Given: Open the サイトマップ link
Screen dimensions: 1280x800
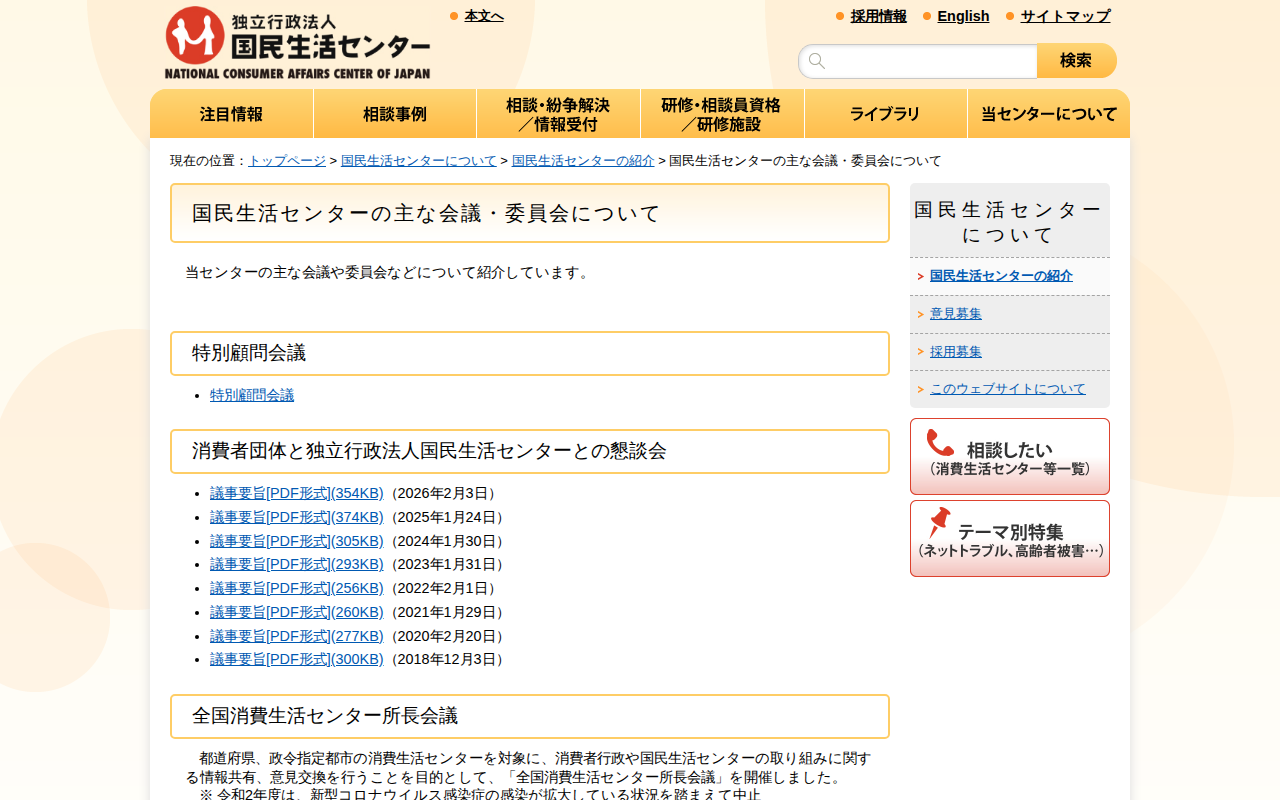Looking at the screenshot, I should click(1065, 16).
